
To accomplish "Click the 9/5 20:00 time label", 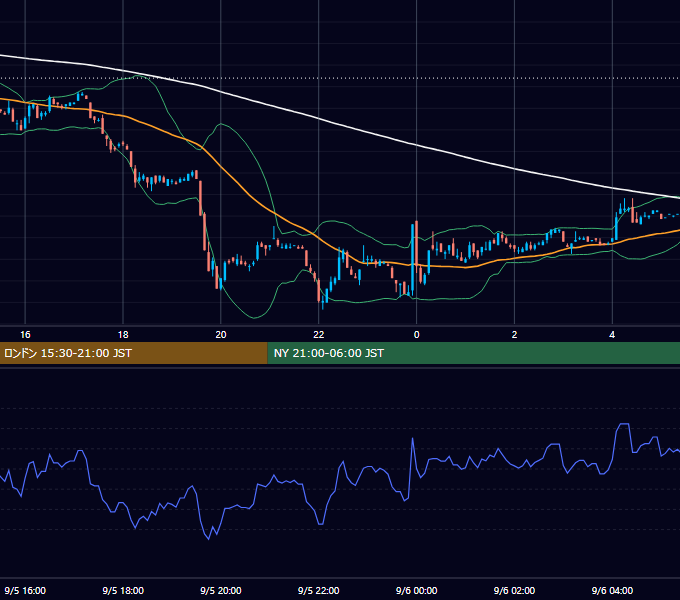I will (x=221, y=590).
